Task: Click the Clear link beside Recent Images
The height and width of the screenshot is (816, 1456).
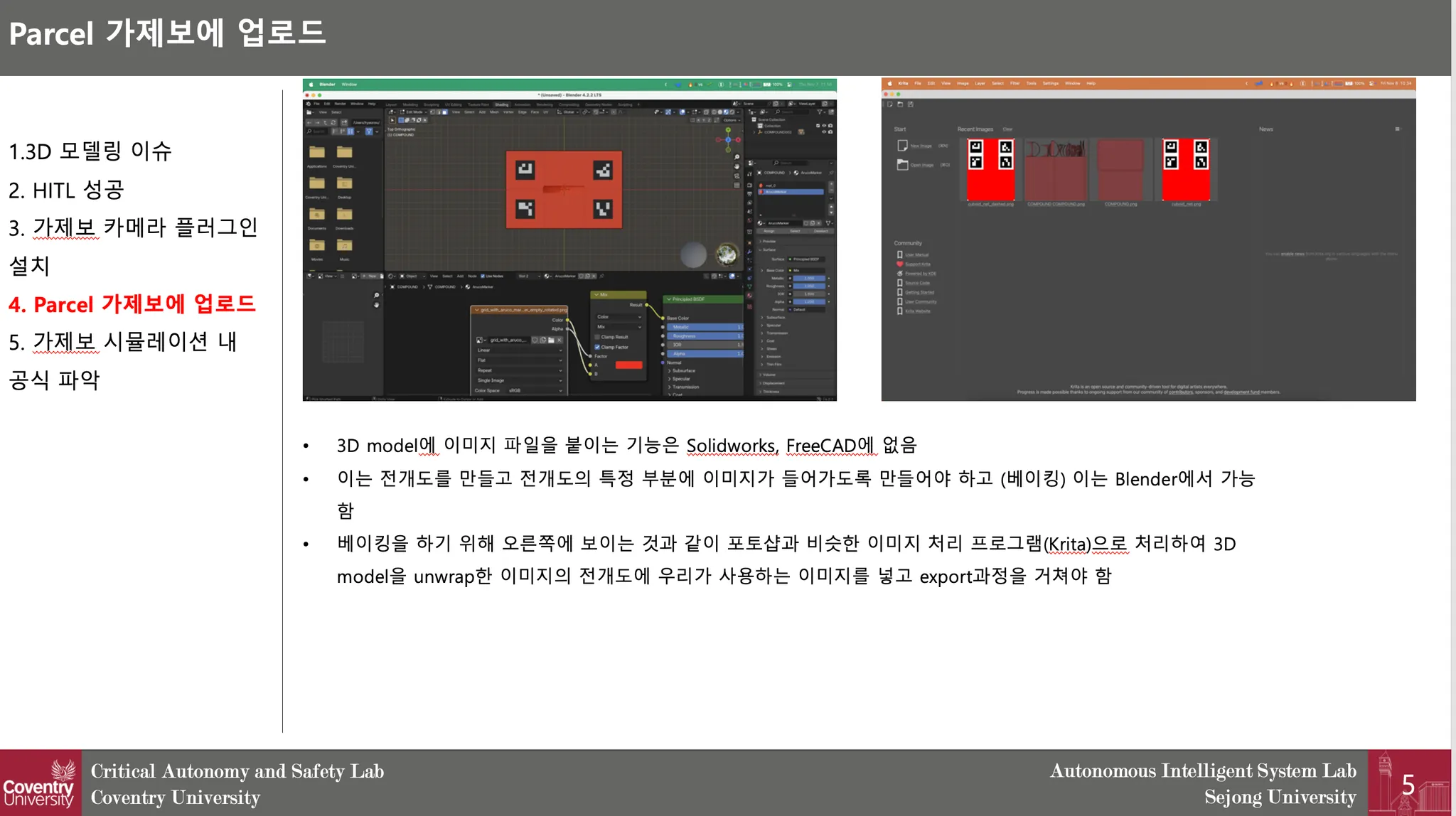Action: click(1007, 129)
